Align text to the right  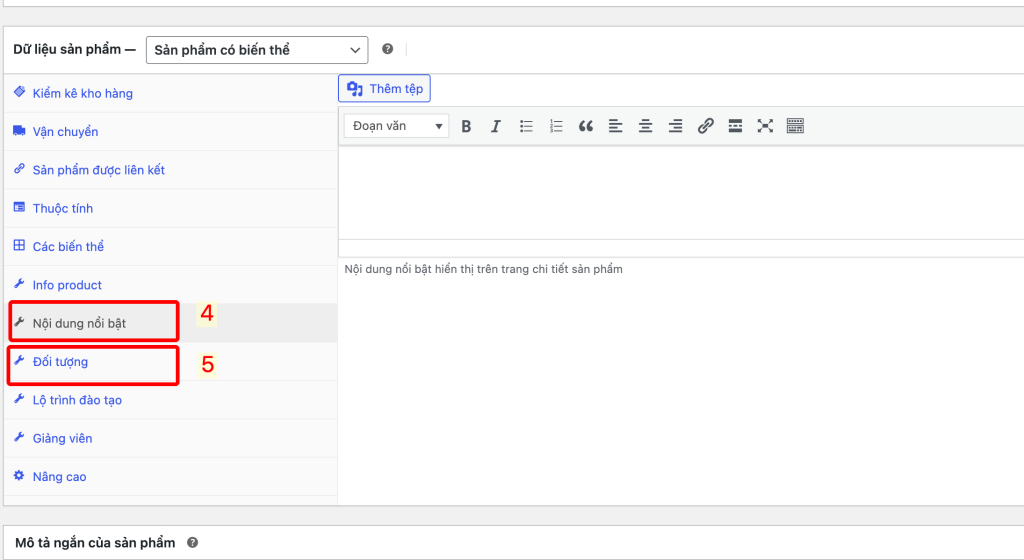675,126
